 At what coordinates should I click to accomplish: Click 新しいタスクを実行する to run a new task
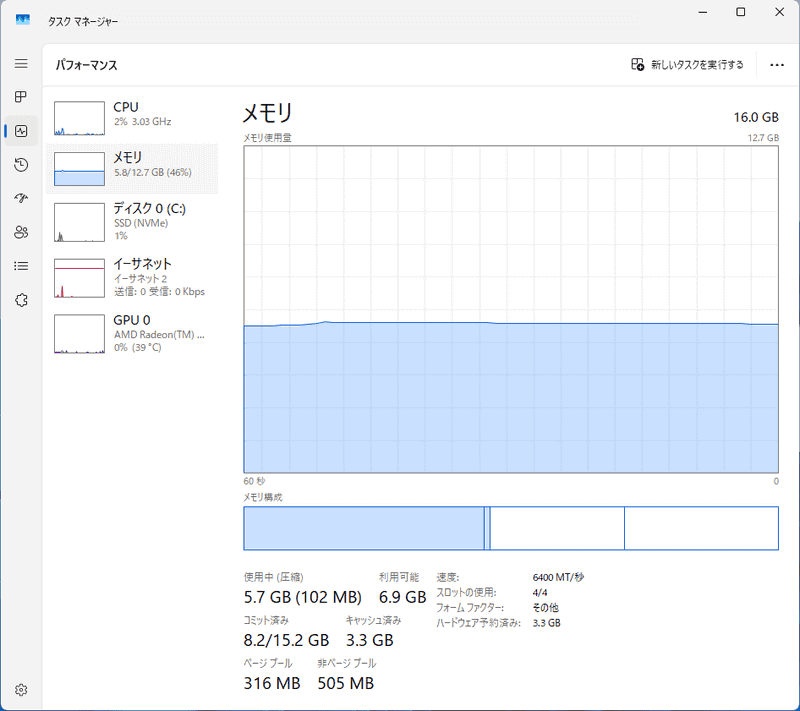tap(690, 64)
